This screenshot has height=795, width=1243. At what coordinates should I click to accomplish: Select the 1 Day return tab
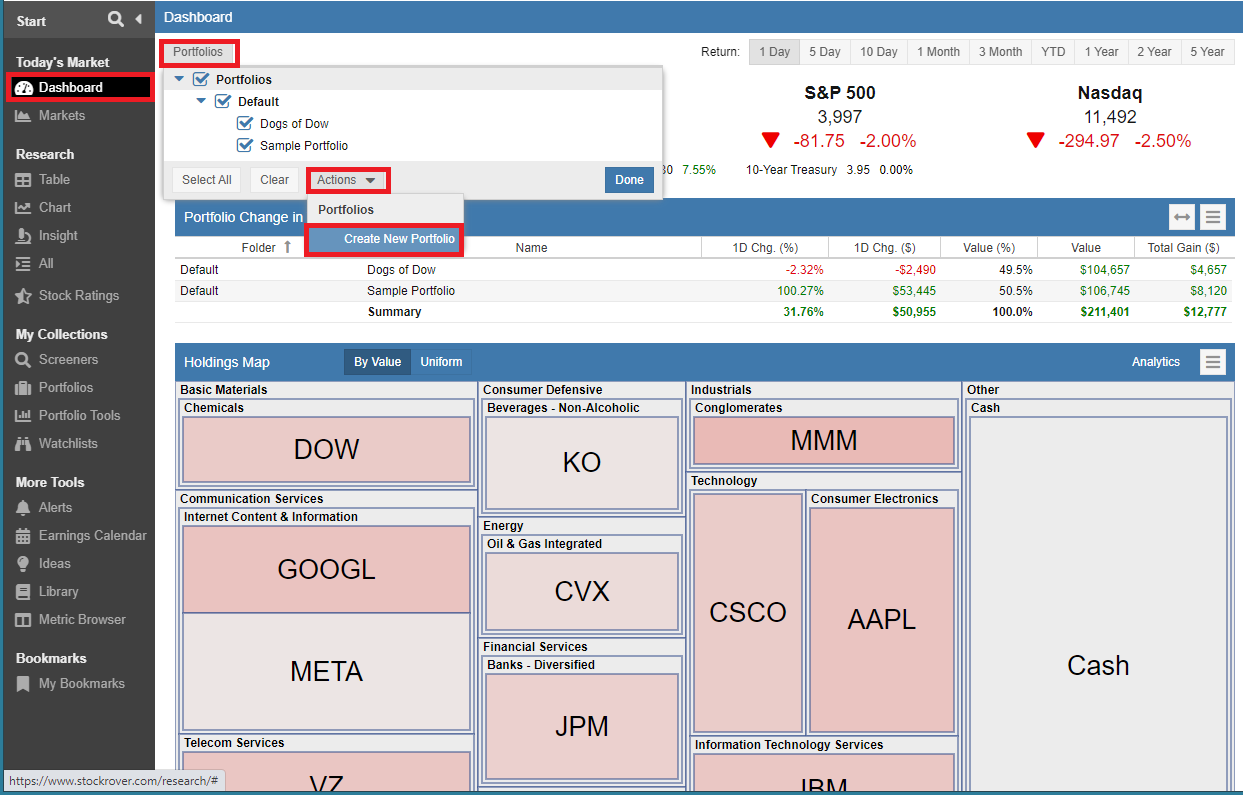[774, 52]
